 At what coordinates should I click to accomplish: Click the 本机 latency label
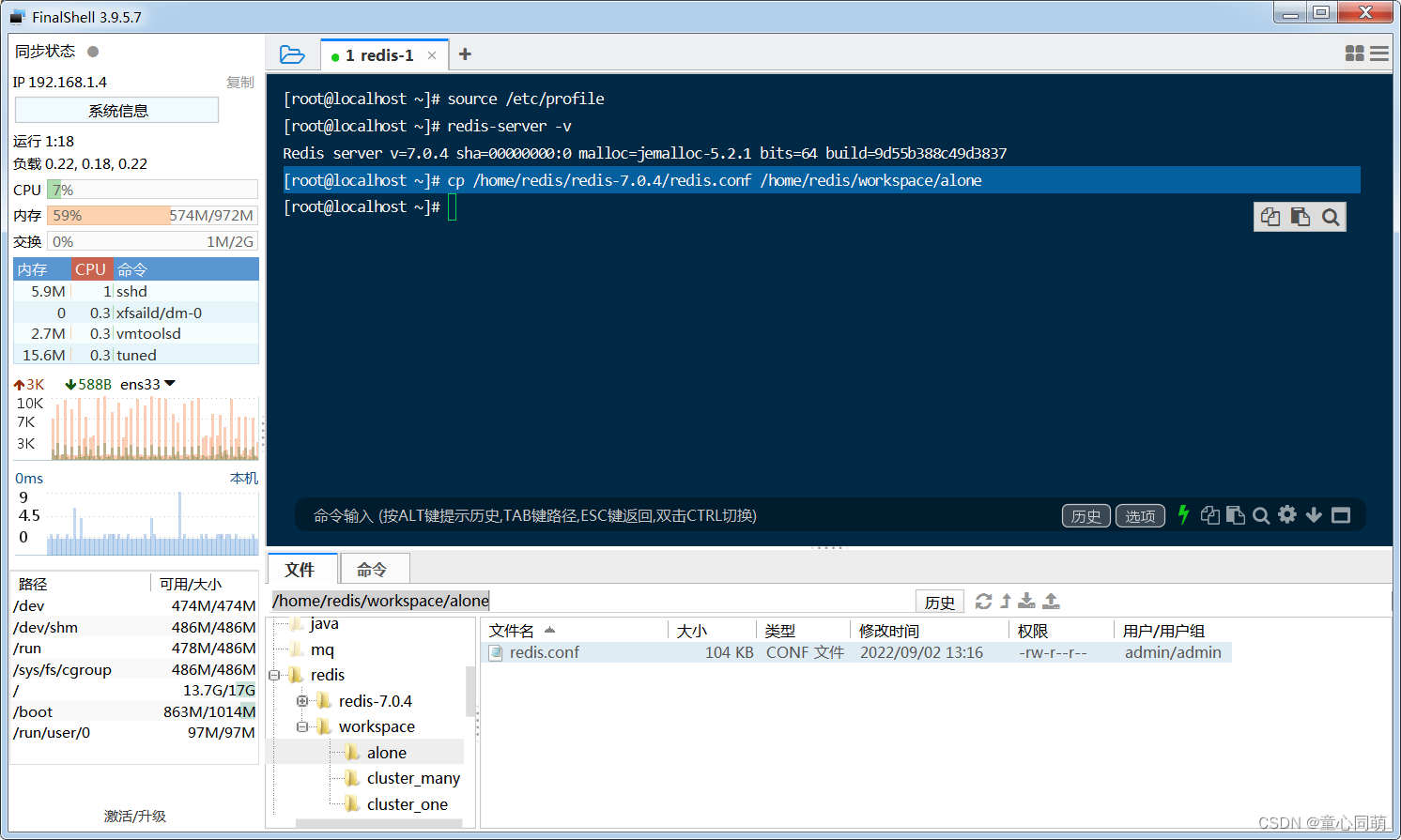pos(244,478)
